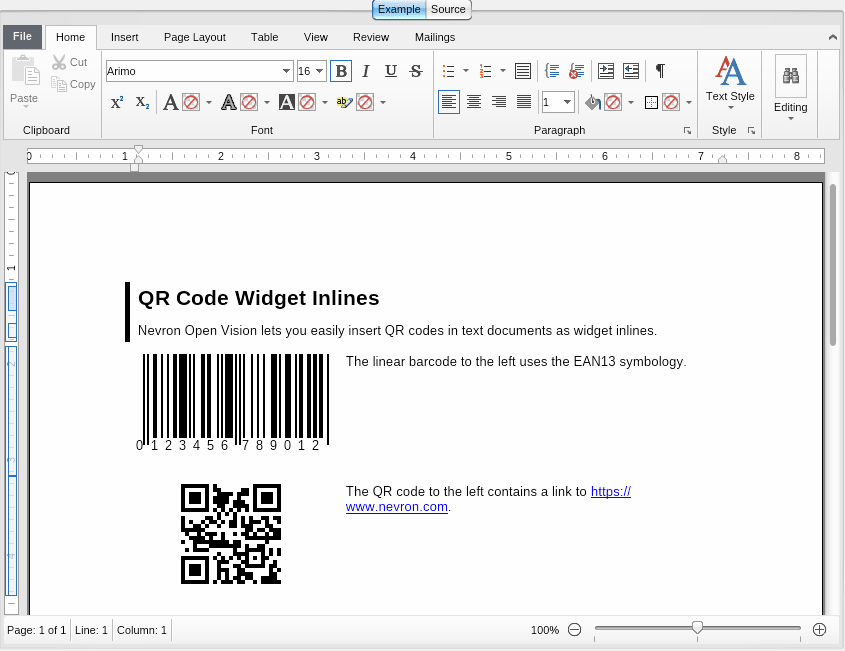845x651 pixels.
Task: Follow the https://www.nevron.com link
Action: click(x=397, y=507)
